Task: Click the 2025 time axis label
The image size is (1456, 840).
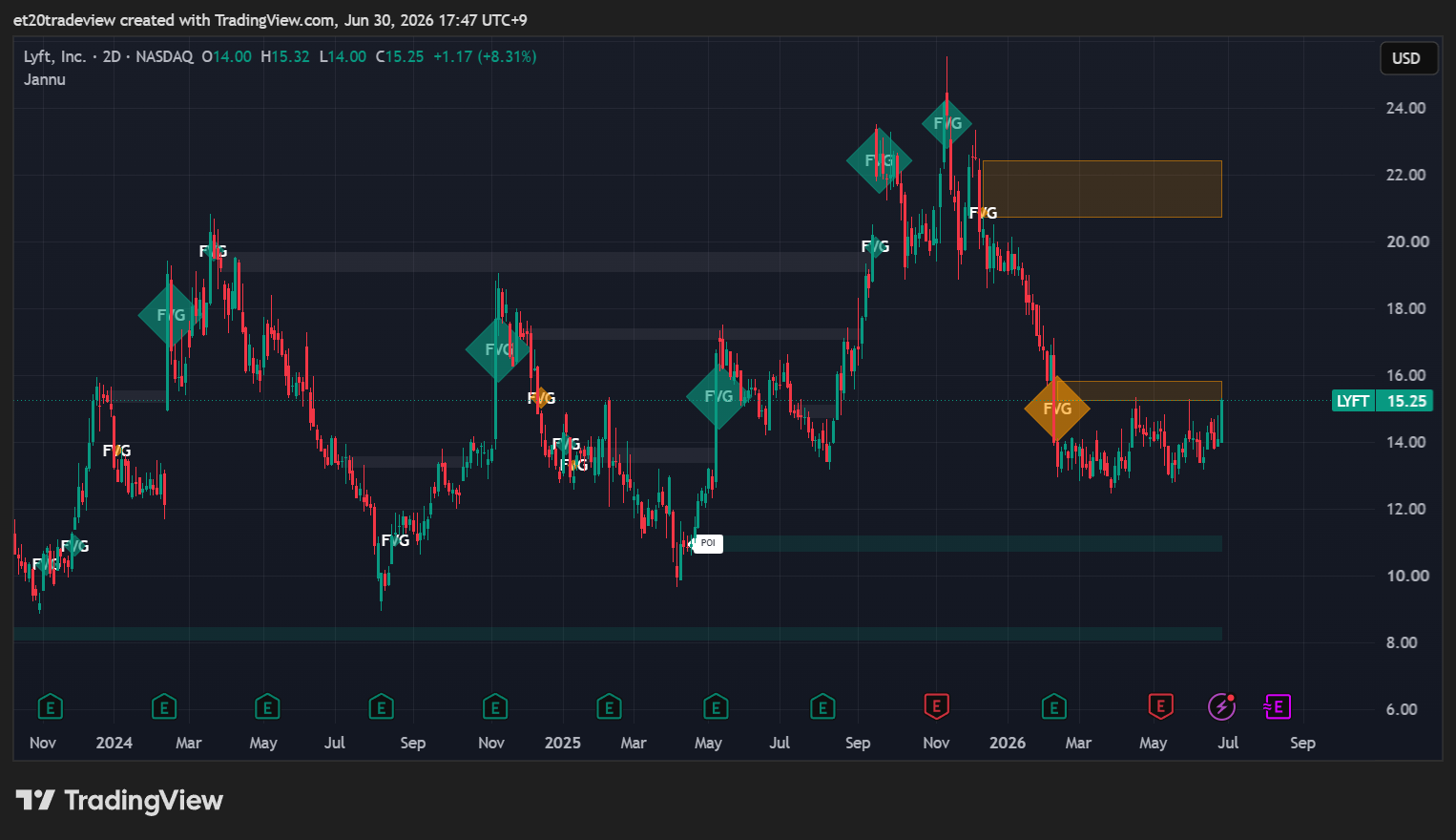Action: (x=563, y=743)
